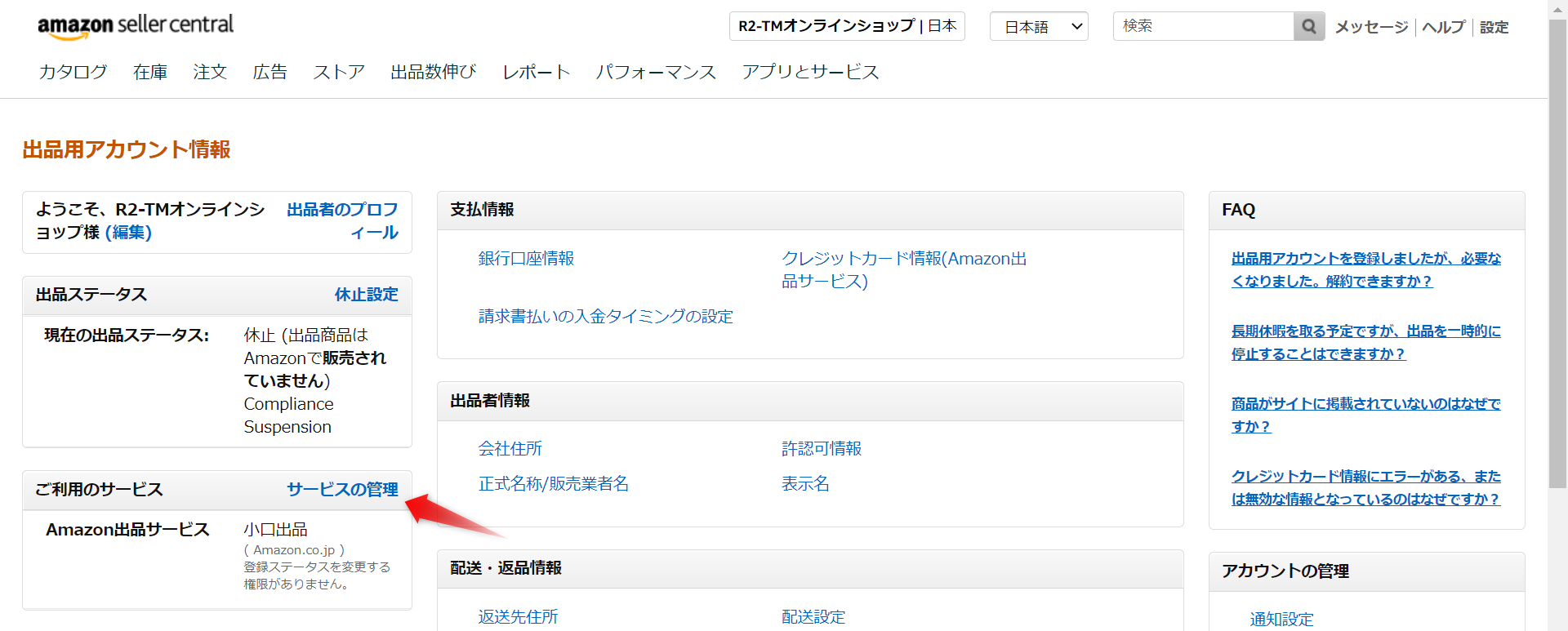Open the 許認可情報 link

[821, 448]
